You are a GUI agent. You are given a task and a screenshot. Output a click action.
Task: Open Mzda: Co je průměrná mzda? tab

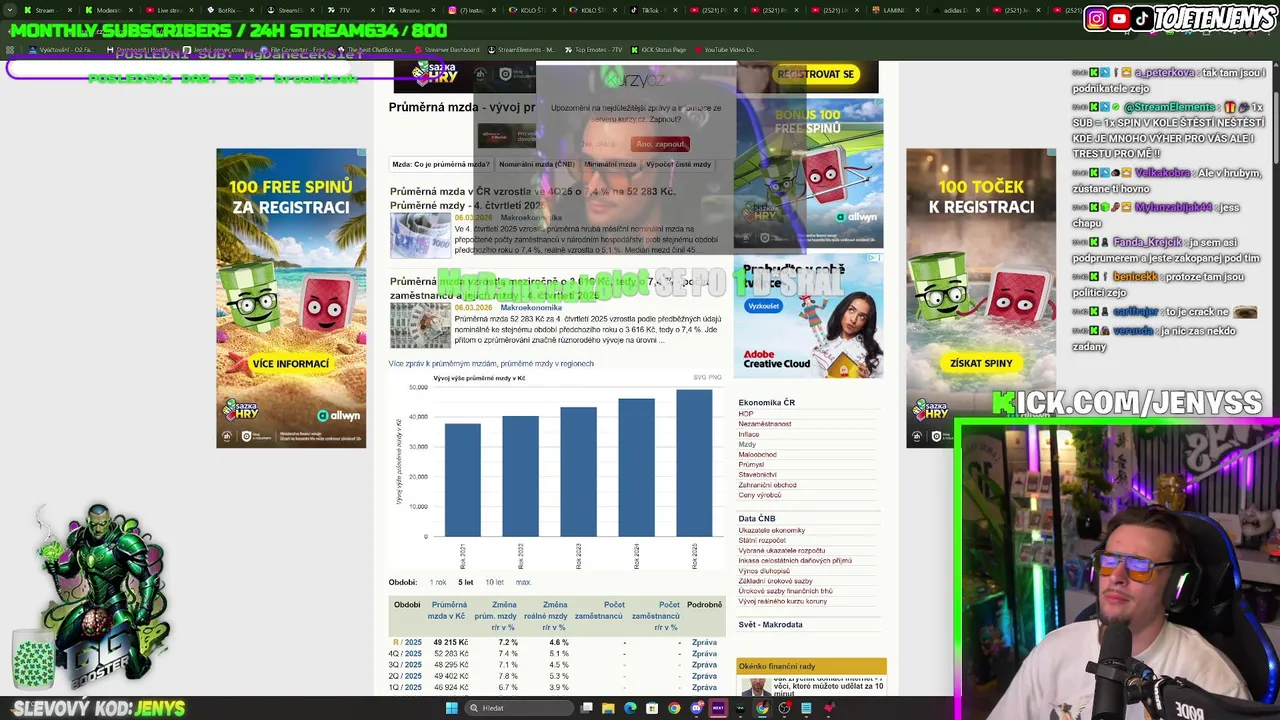[441, 164]
